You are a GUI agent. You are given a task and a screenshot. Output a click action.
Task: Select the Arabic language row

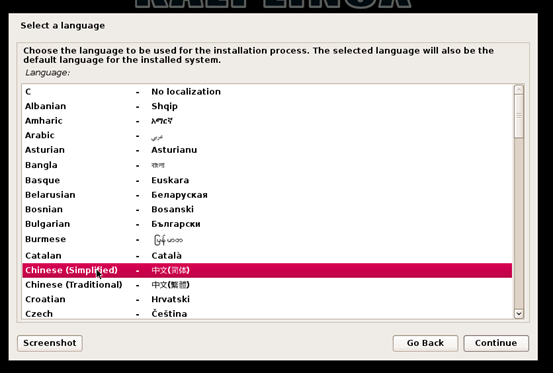coord(267,135)
